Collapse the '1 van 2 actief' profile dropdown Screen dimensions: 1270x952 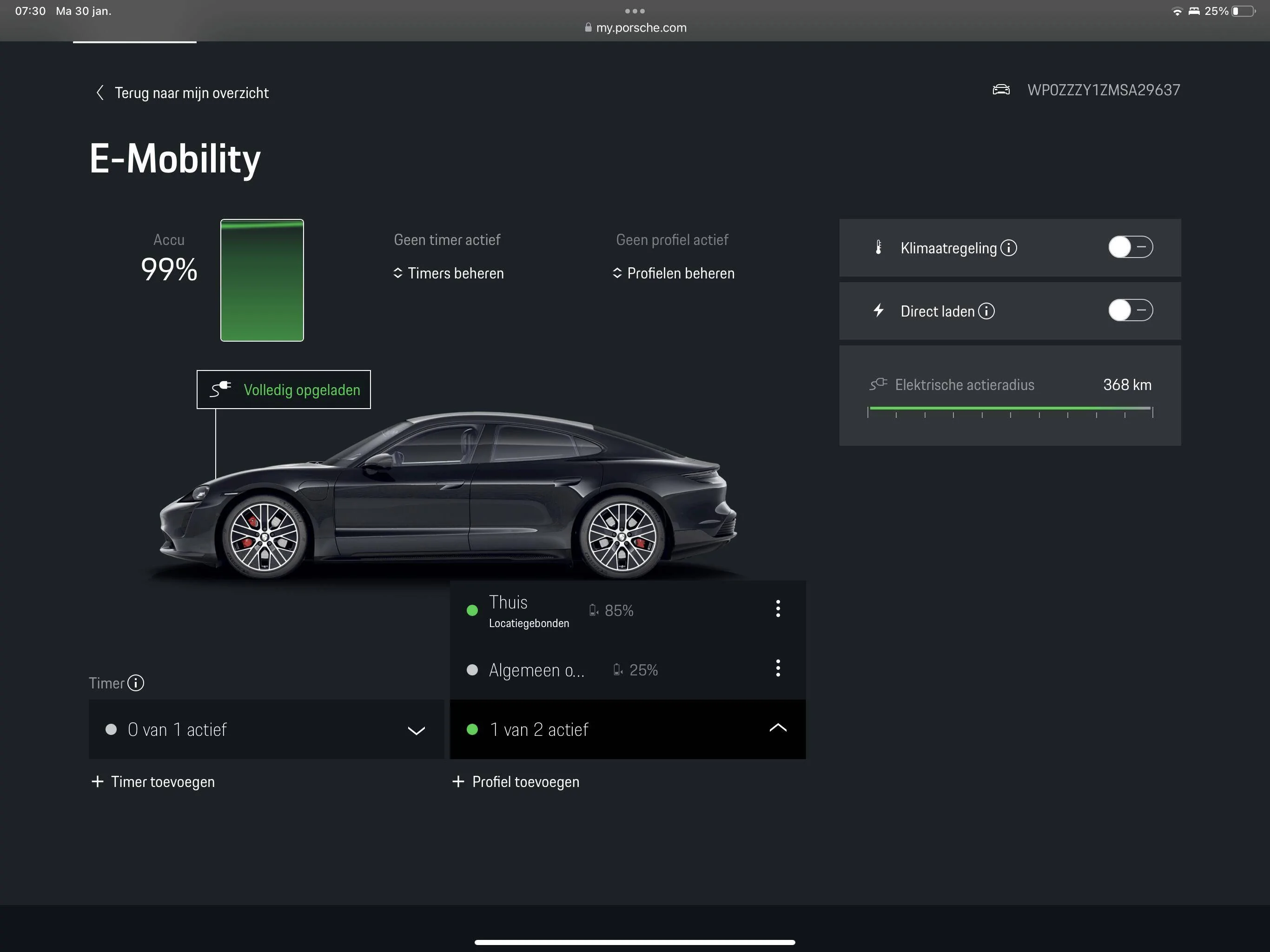pyautogui.click(x=628, y=729)
